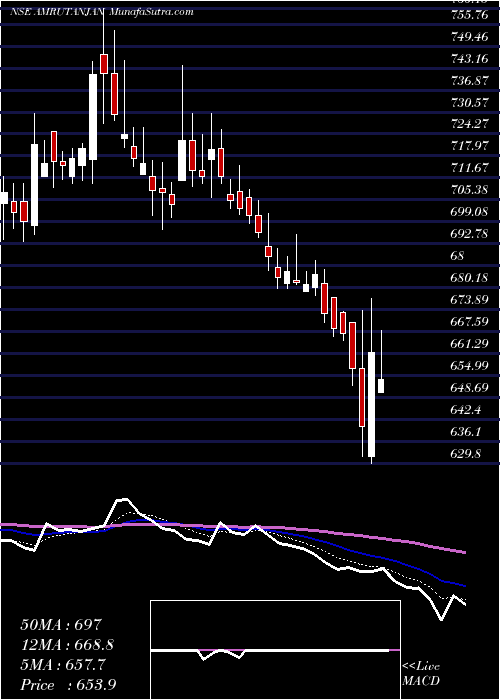The width and height of the screenshot is (500, 700).
Task: Click the tall white candle rising to 743.16
Action: (x=93, y=117)
